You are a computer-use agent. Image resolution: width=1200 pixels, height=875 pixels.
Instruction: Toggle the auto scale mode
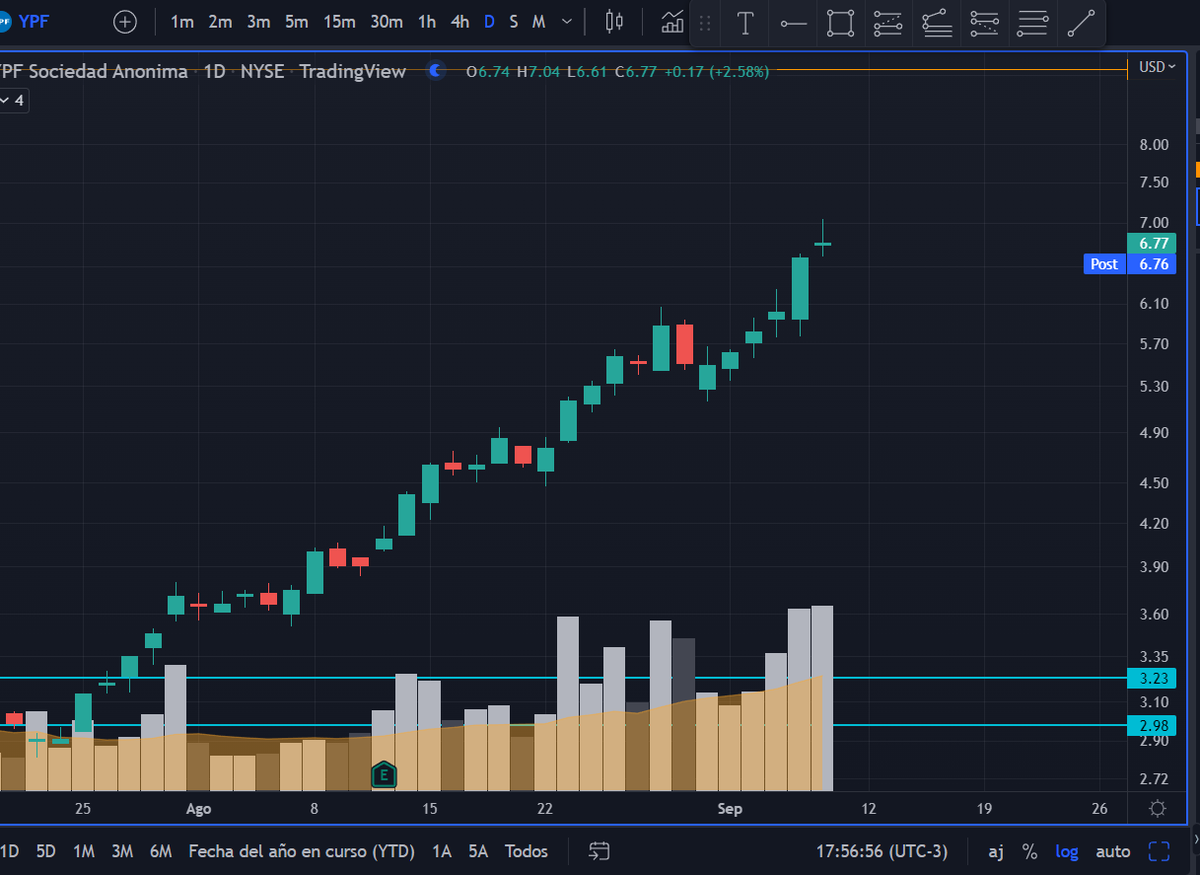click(x=1113, y=851)
